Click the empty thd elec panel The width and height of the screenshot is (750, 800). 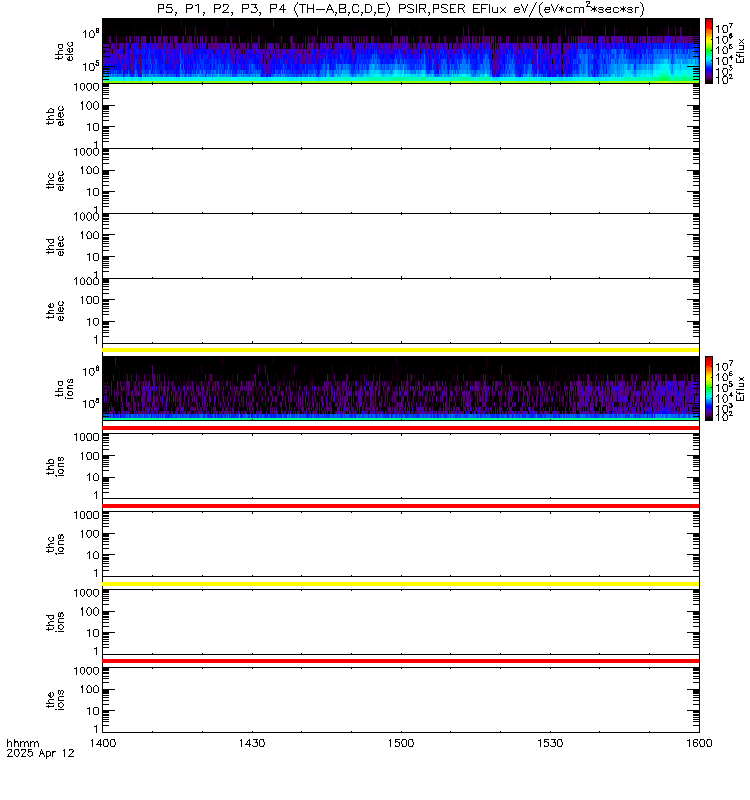[x=401, y=246]
